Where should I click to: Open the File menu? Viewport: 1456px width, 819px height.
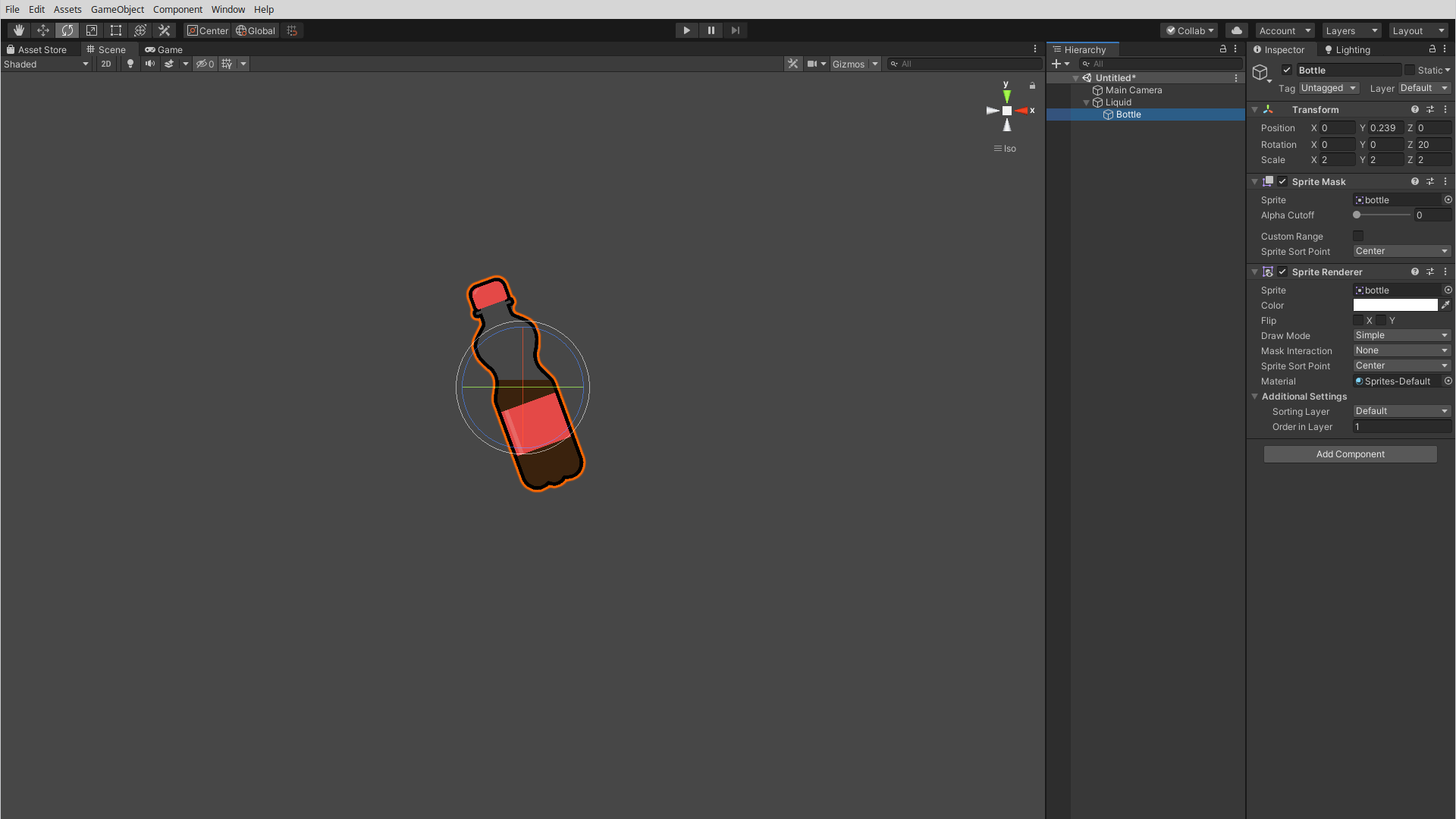click(12, 9)
